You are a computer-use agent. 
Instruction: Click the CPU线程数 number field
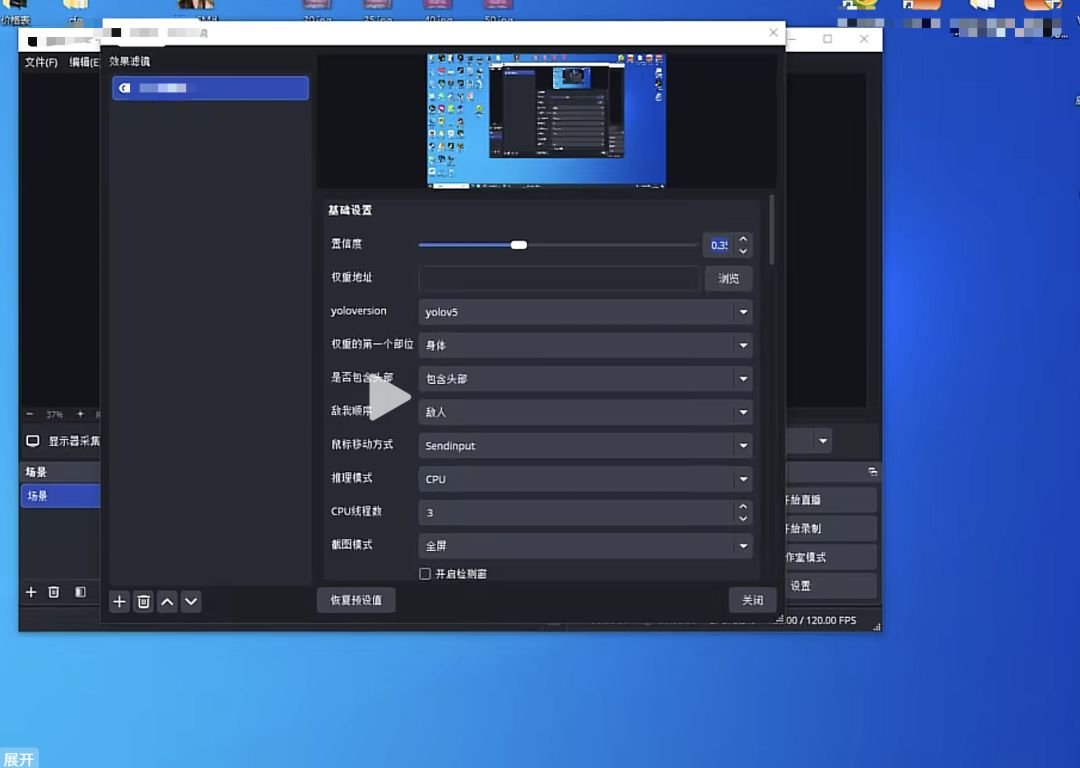pos(577,512)
